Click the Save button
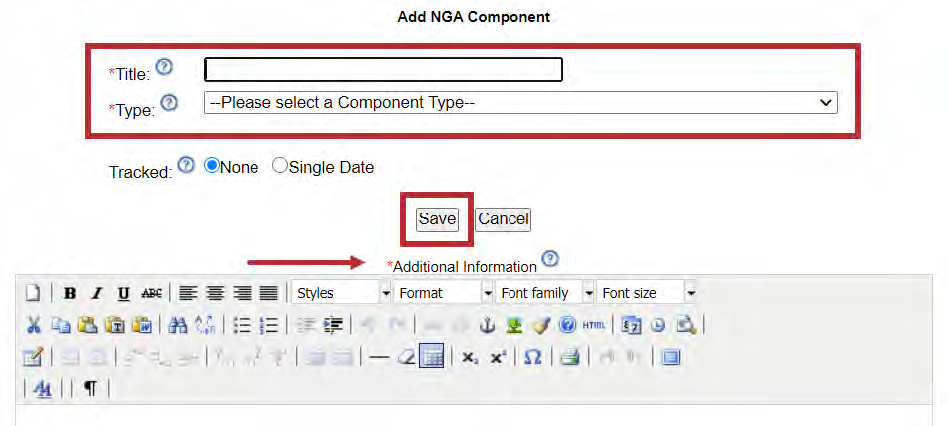Screen dimensions: 948x426 click(x=437, y=219)
